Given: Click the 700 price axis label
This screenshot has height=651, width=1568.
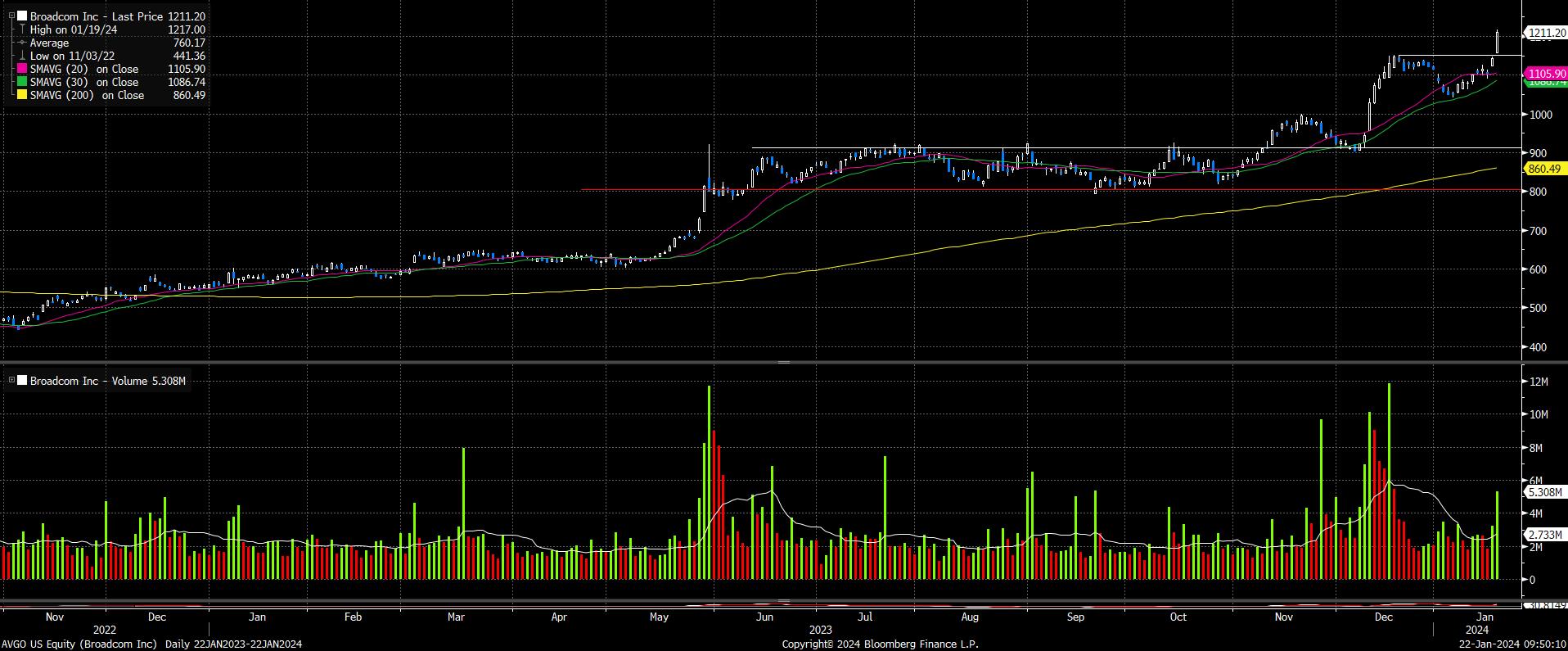Looking at the screenshot, I should [1539, 231].
